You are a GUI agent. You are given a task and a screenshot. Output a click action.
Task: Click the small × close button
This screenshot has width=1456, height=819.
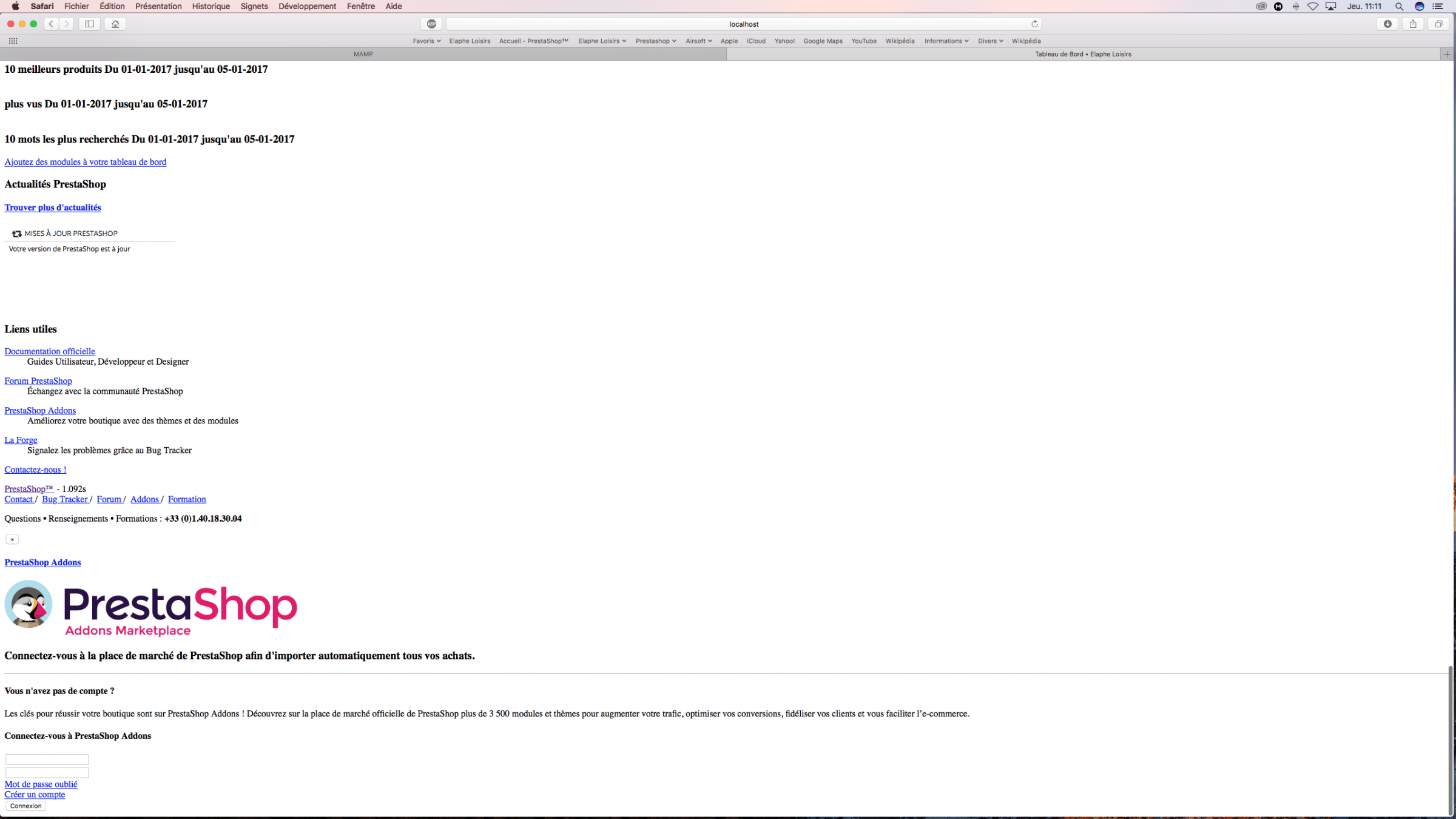click(12, 539)
